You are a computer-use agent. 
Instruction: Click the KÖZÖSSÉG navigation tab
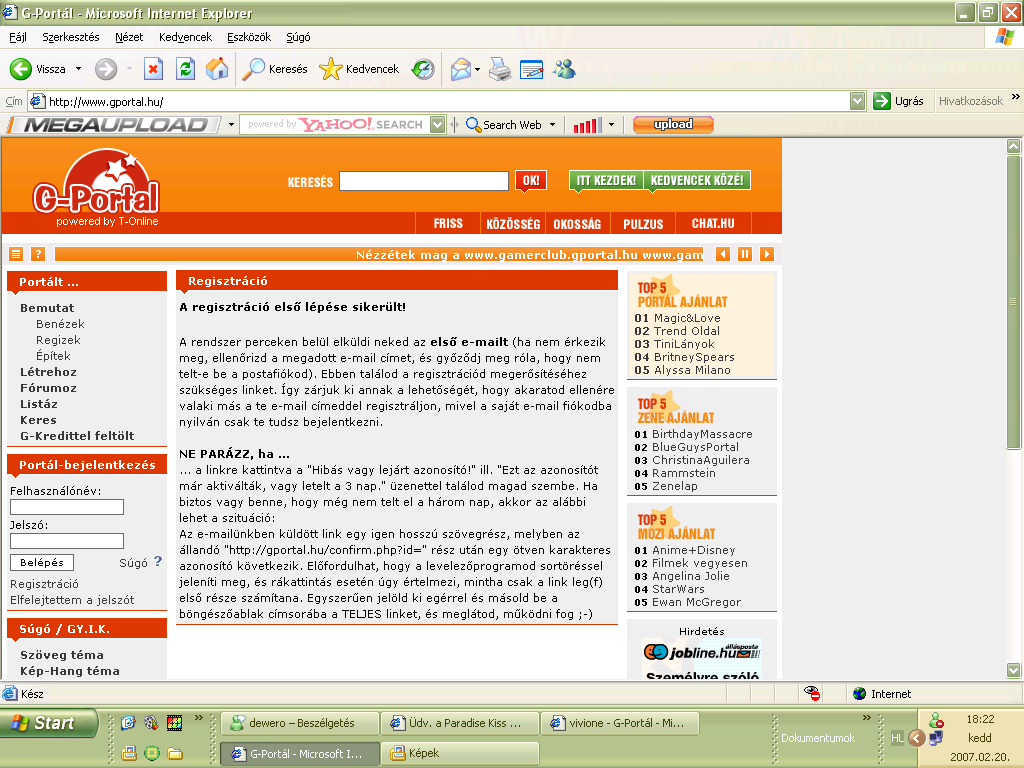[513, 223]
